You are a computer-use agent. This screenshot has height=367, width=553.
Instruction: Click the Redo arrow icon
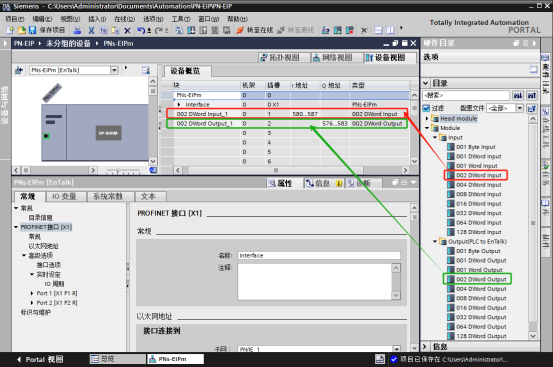click(x=158, y=30)
